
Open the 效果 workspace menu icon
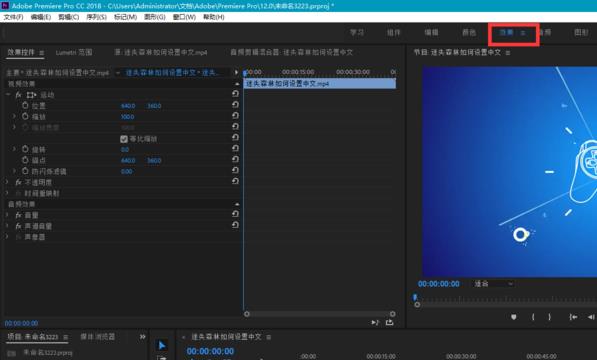click(x=523, y=33)
